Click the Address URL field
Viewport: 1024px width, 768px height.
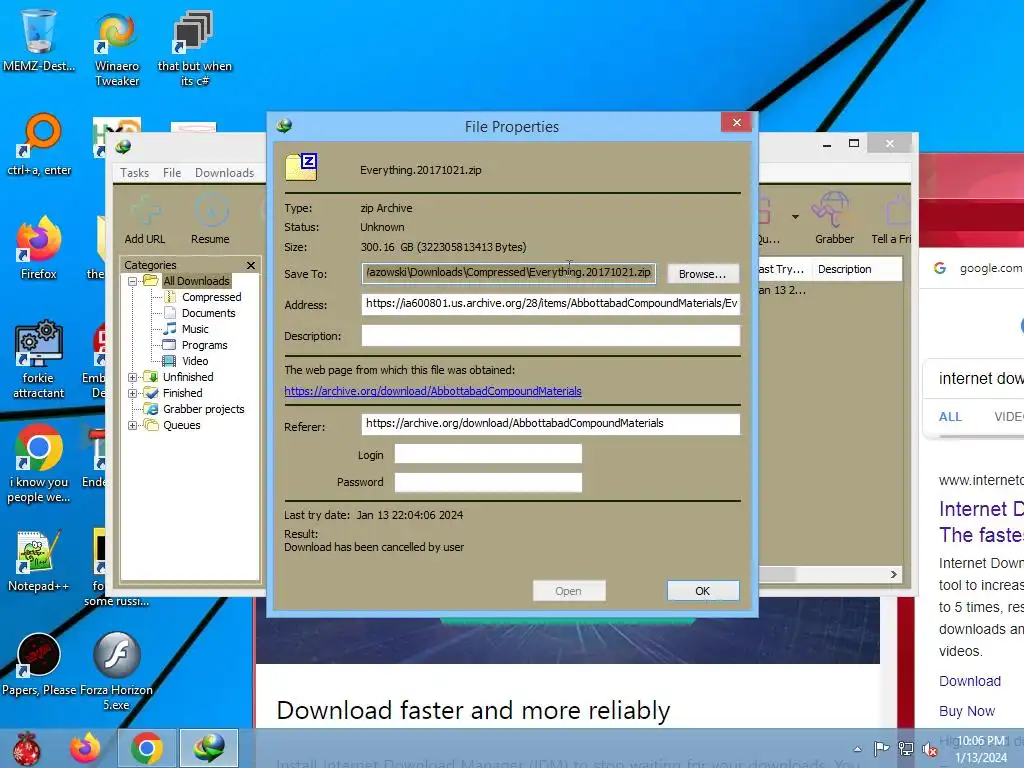551,304
